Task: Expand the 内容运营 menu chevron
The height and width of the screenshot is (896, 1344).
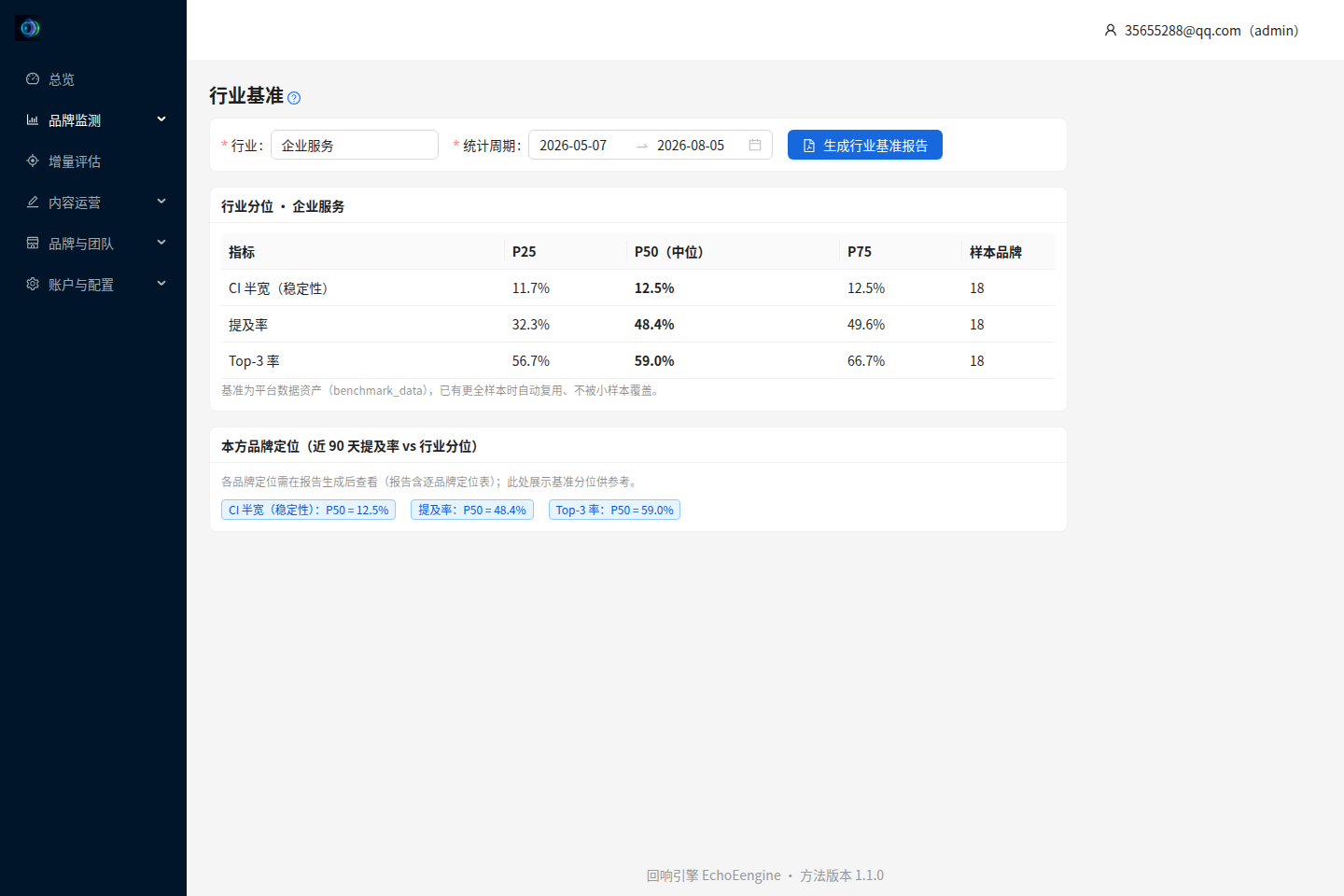Action: coord(161,202)
